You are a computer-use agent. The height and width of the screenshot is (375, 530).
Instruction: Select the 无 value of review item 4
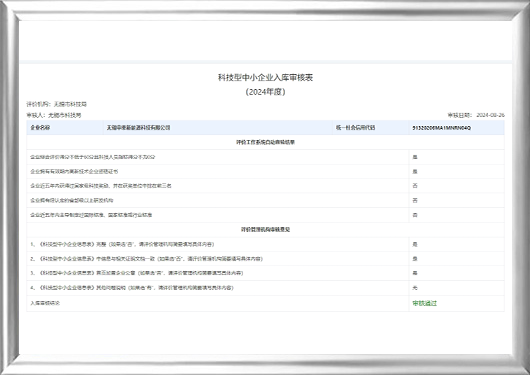(x=415, y=288)
